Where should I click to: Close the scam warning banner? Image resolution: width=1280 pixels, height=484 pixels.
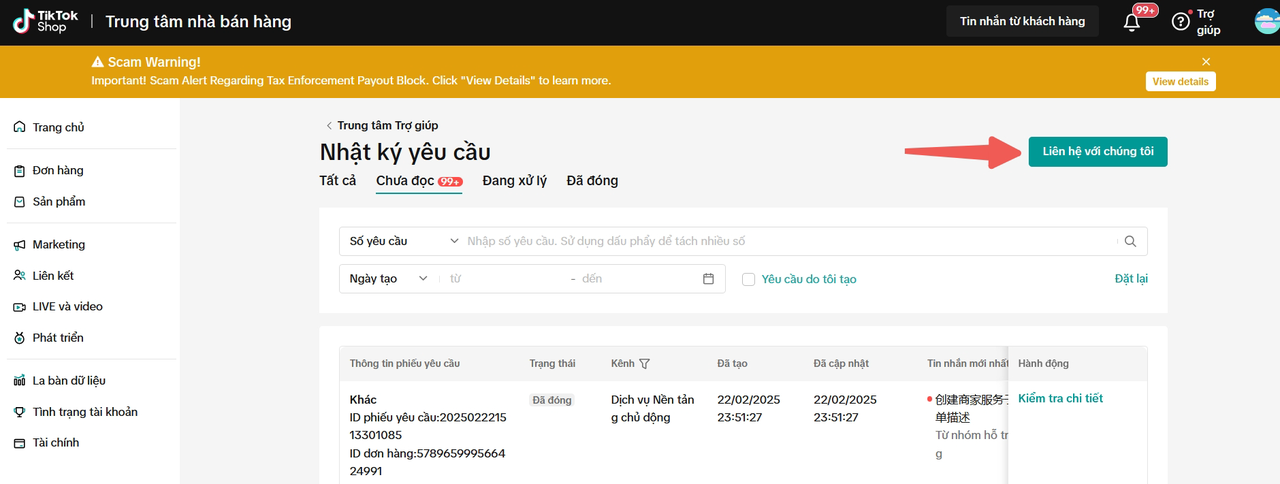tap(1206, 62)
